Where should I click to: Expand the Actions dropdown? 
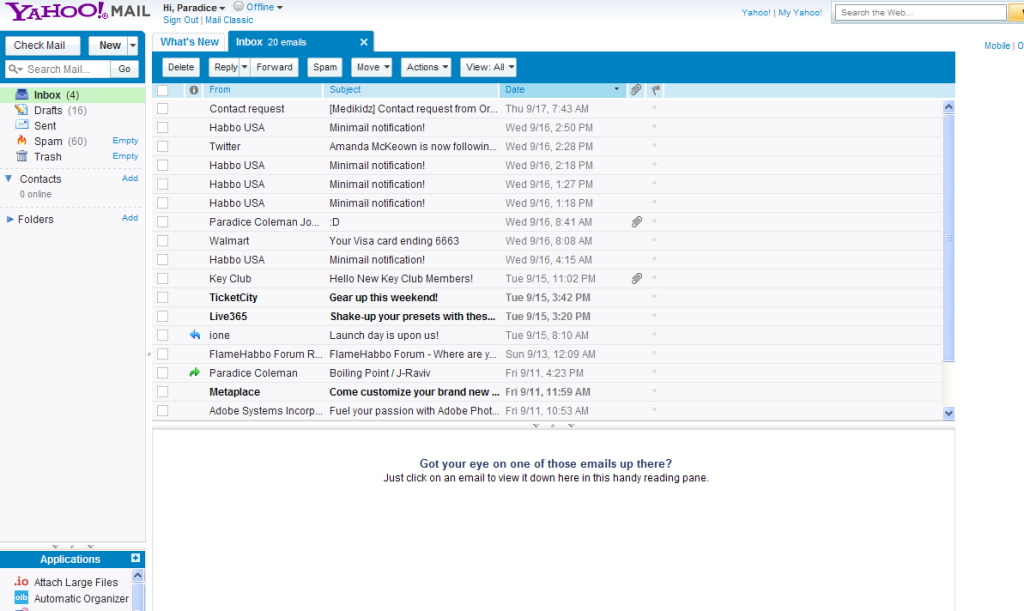(426, 67)
